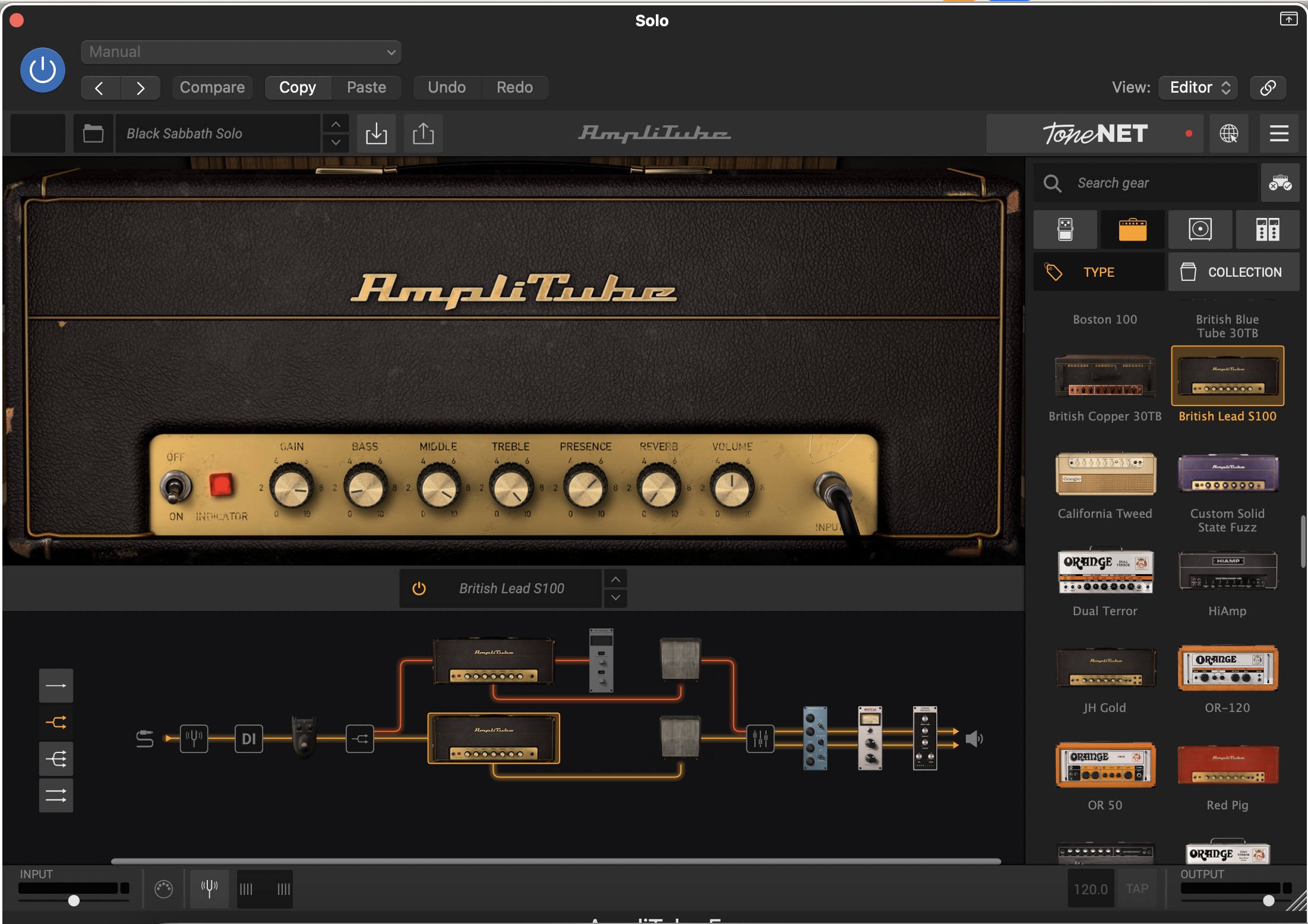Go to previous preset arrow
Screen dimensions: 1308x924
coord(100,88)
